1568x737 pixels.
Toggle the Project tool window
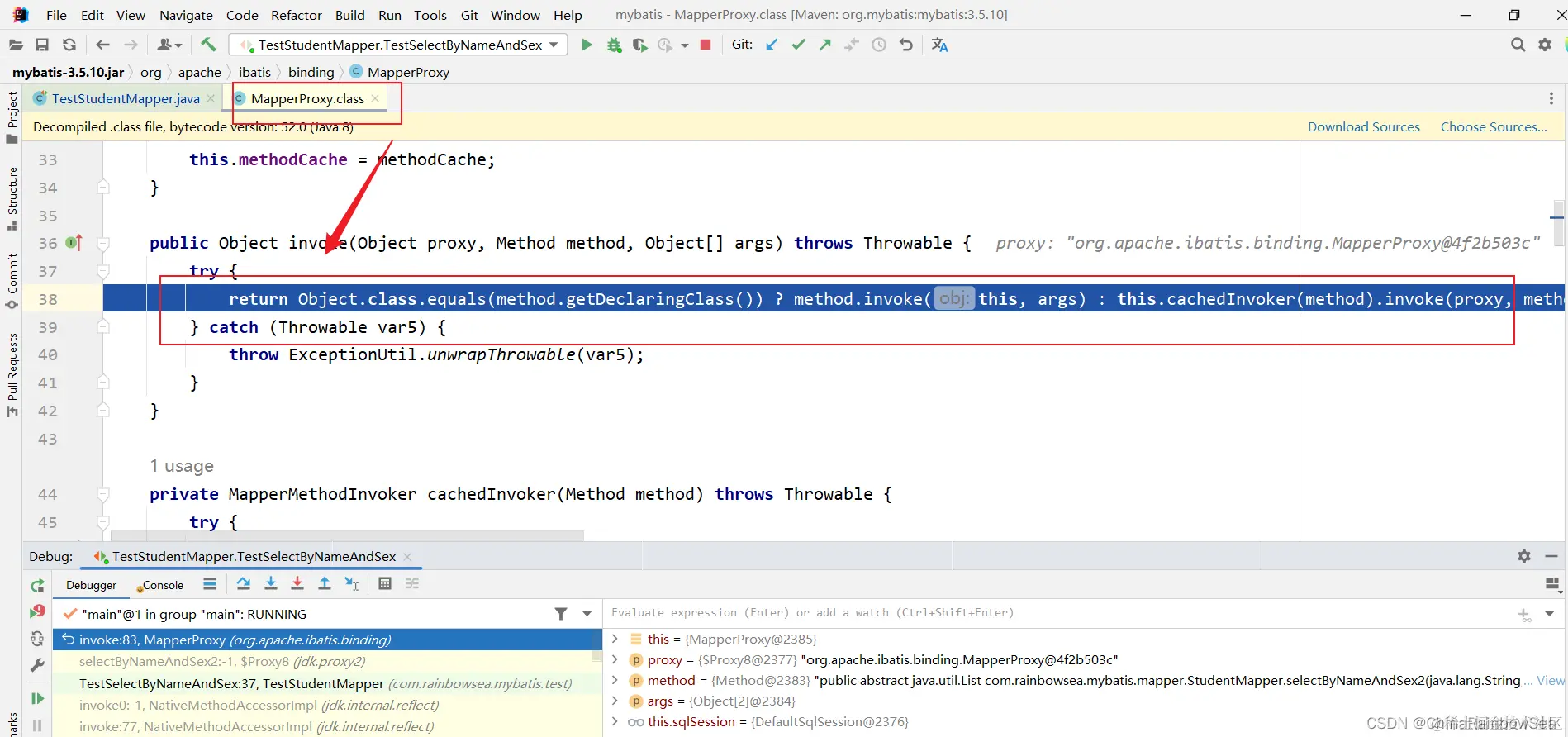click(12, 117)
